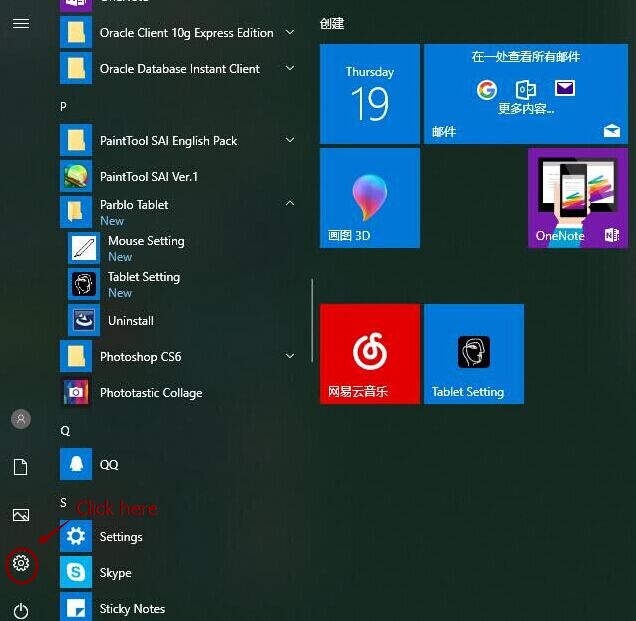Open Mouse Setting pen icon
Screen dimensions: 636x621
click(84, 248)
